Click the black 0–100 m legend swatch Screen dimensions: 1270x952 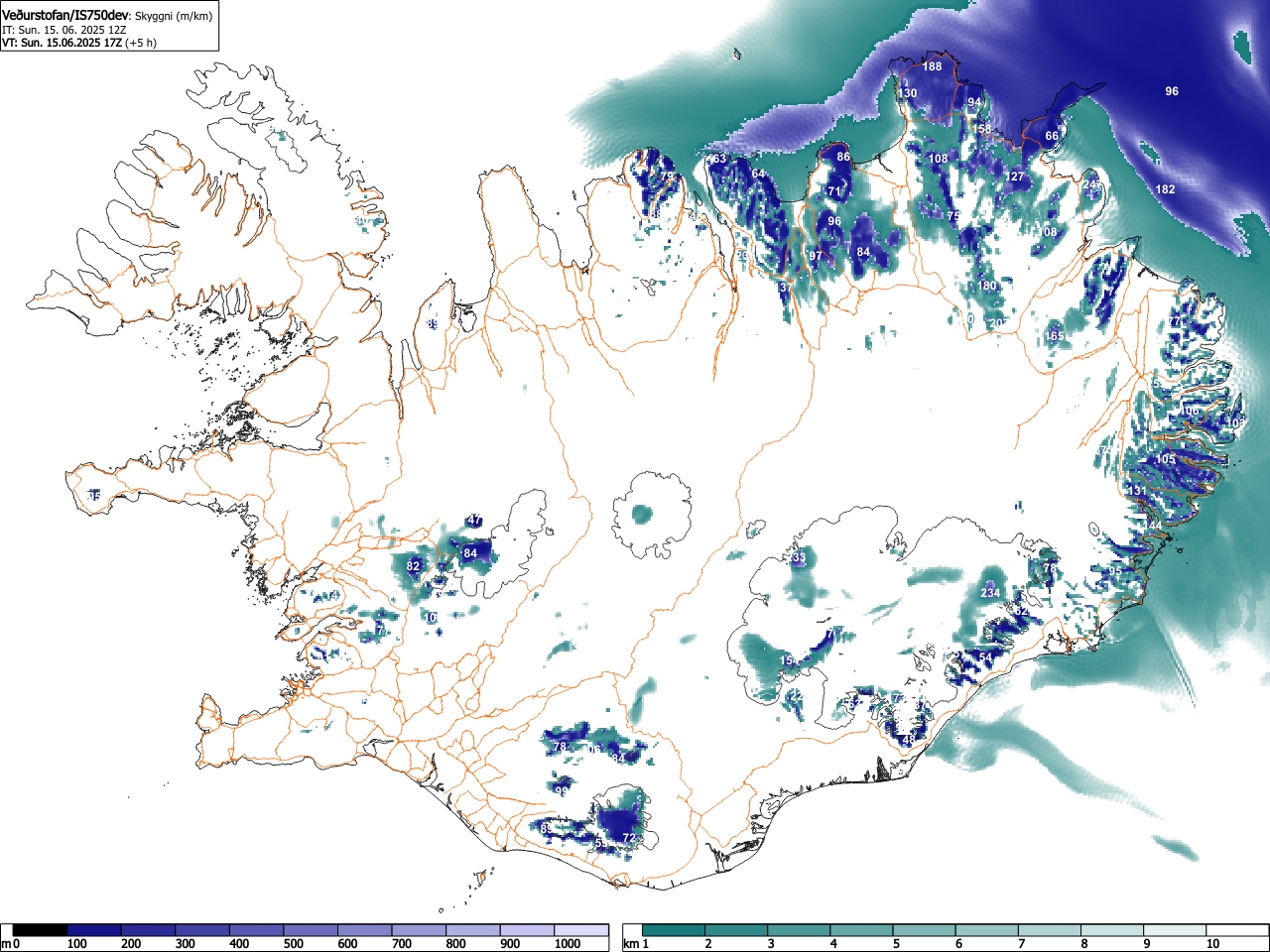tap(41, 930)
